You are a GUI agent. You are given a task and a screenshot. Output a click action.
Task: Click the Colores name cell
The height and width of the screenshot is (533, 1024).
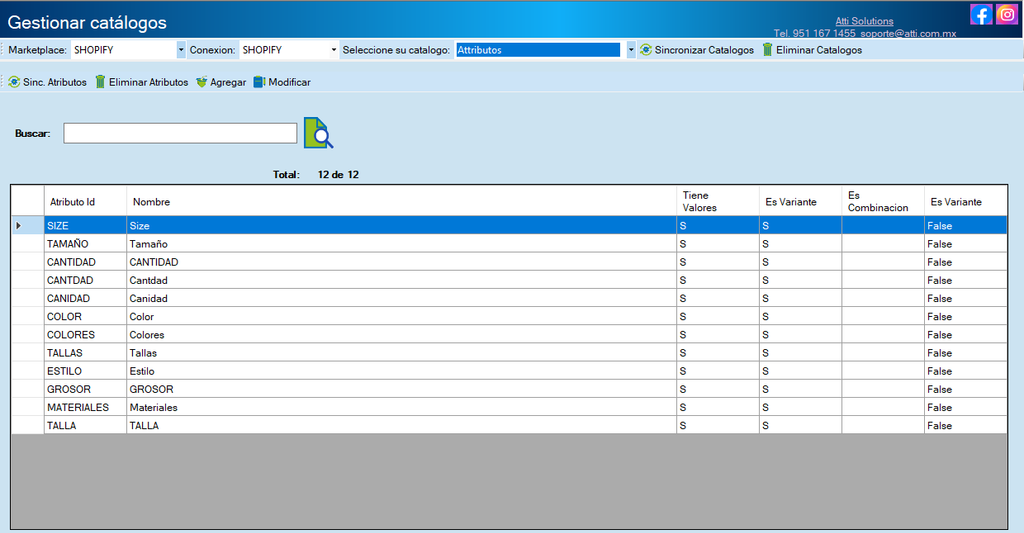pyautogui.click(x=401, y=334)
